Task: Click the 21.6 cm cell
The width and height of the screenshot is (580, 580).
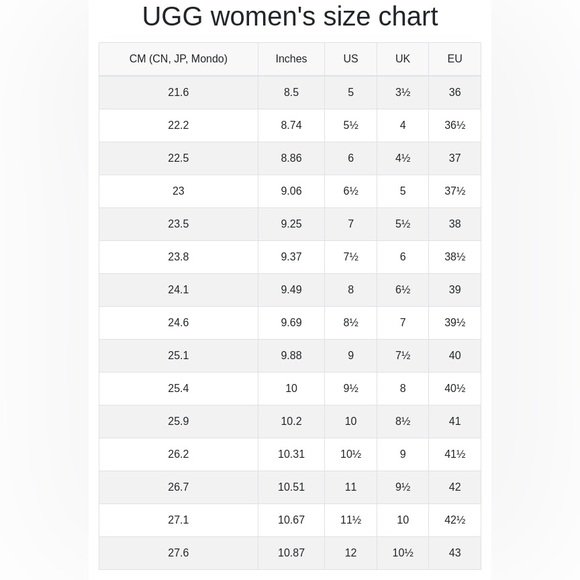Action: click(178, 92)
